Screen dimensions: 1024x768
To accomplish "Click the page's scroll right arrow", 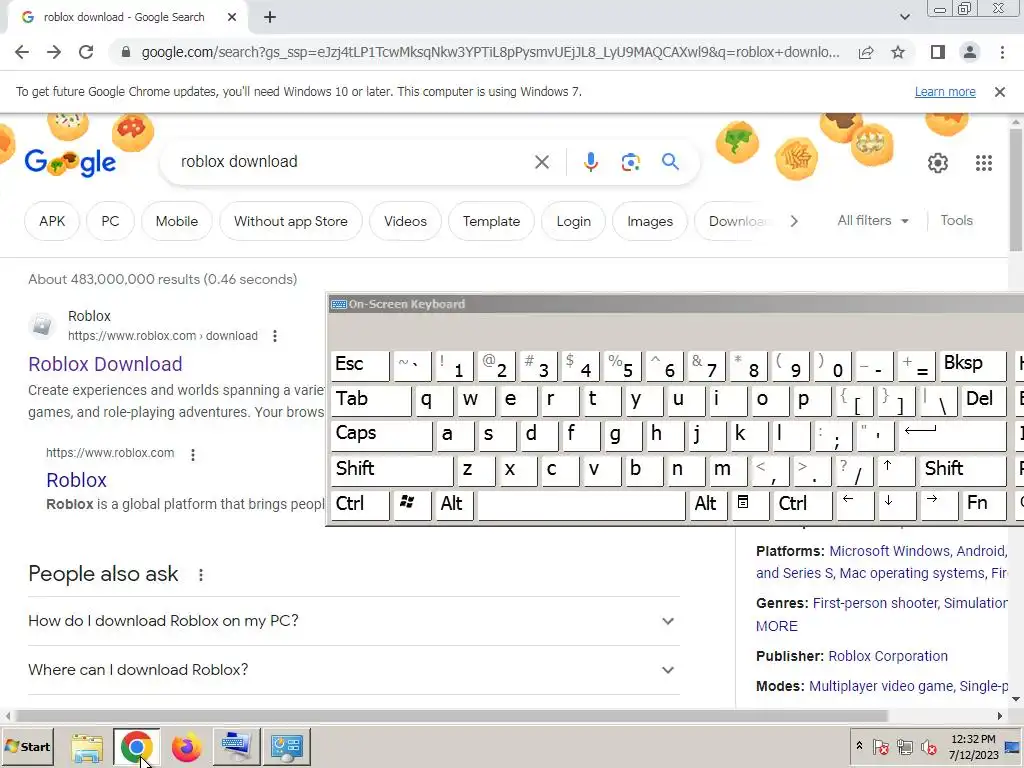I will 999,716.
